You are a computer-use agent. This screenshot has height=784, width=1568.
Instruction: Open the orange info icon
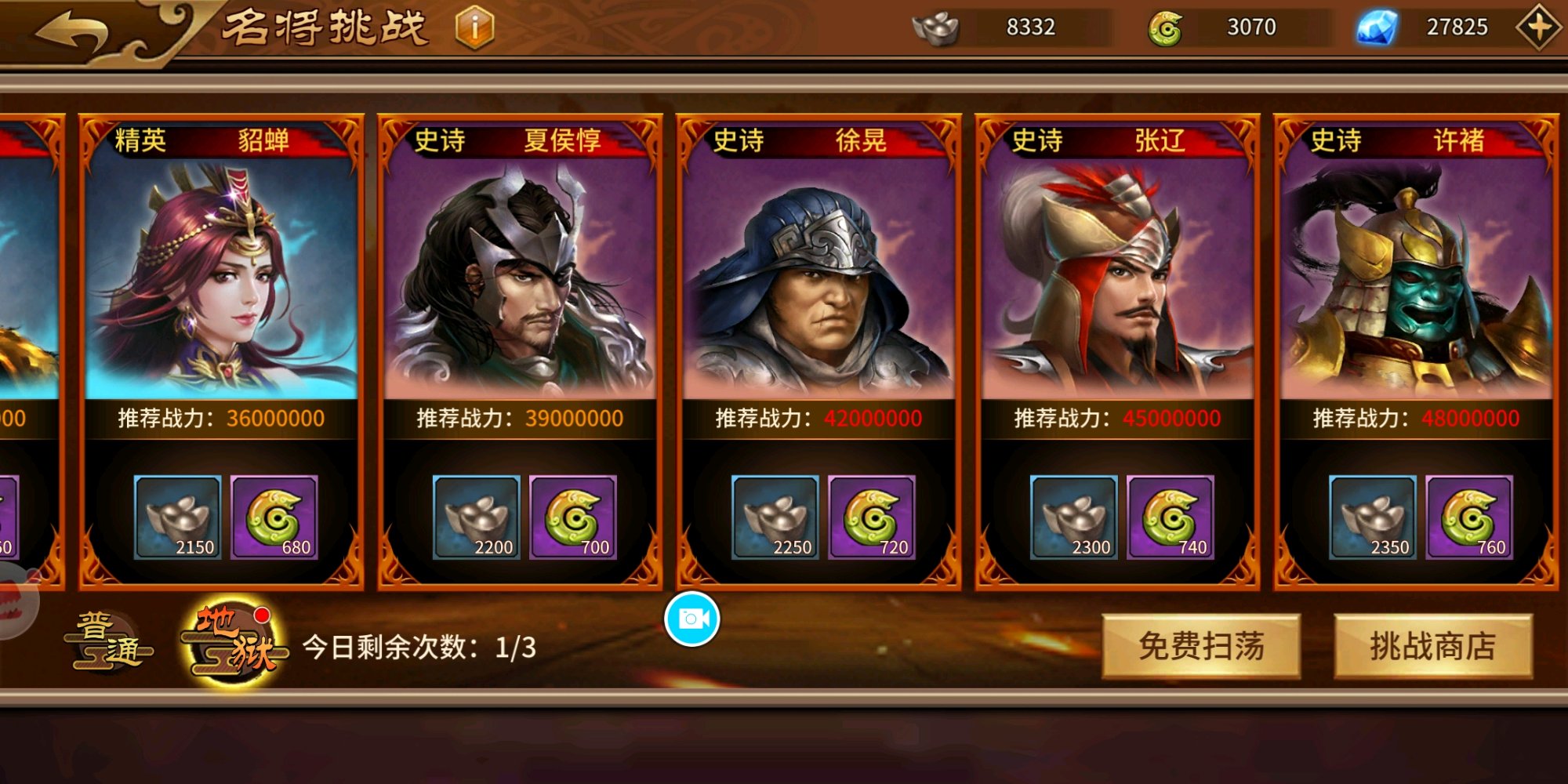click(x=475, y=27)
